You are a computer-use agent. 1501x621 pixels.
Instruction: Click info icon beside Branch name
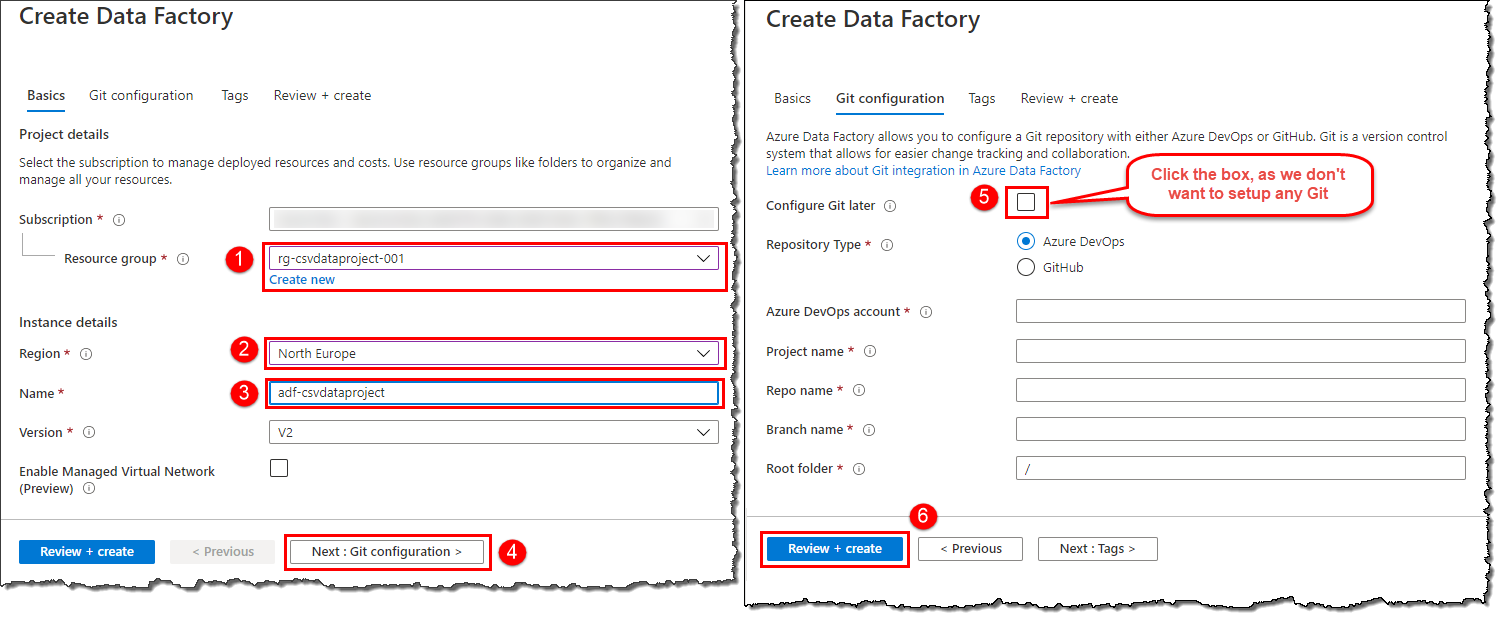[x=869, y=430]
